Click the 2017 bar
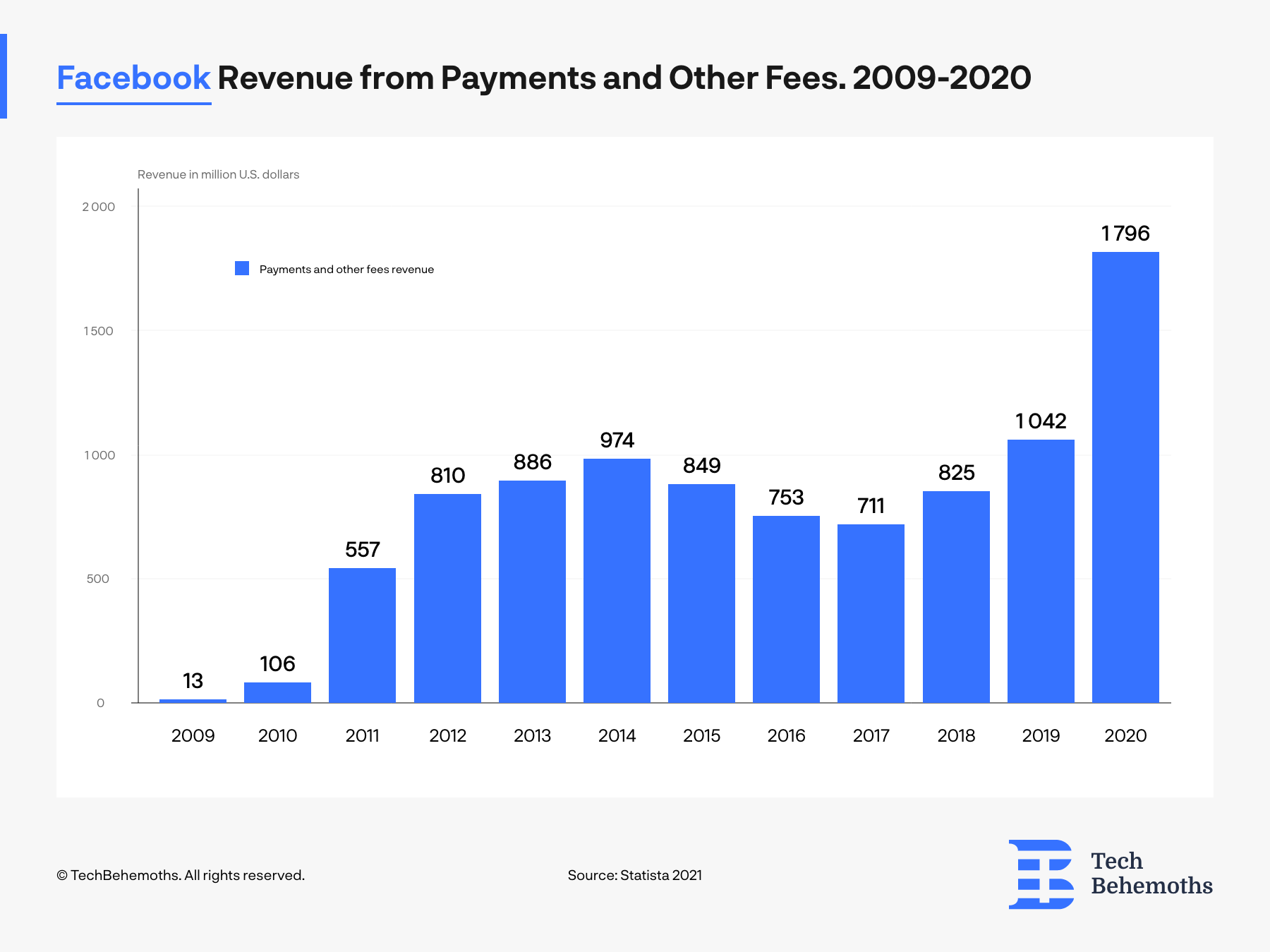1270x952 pixels. tap(871, 613)
